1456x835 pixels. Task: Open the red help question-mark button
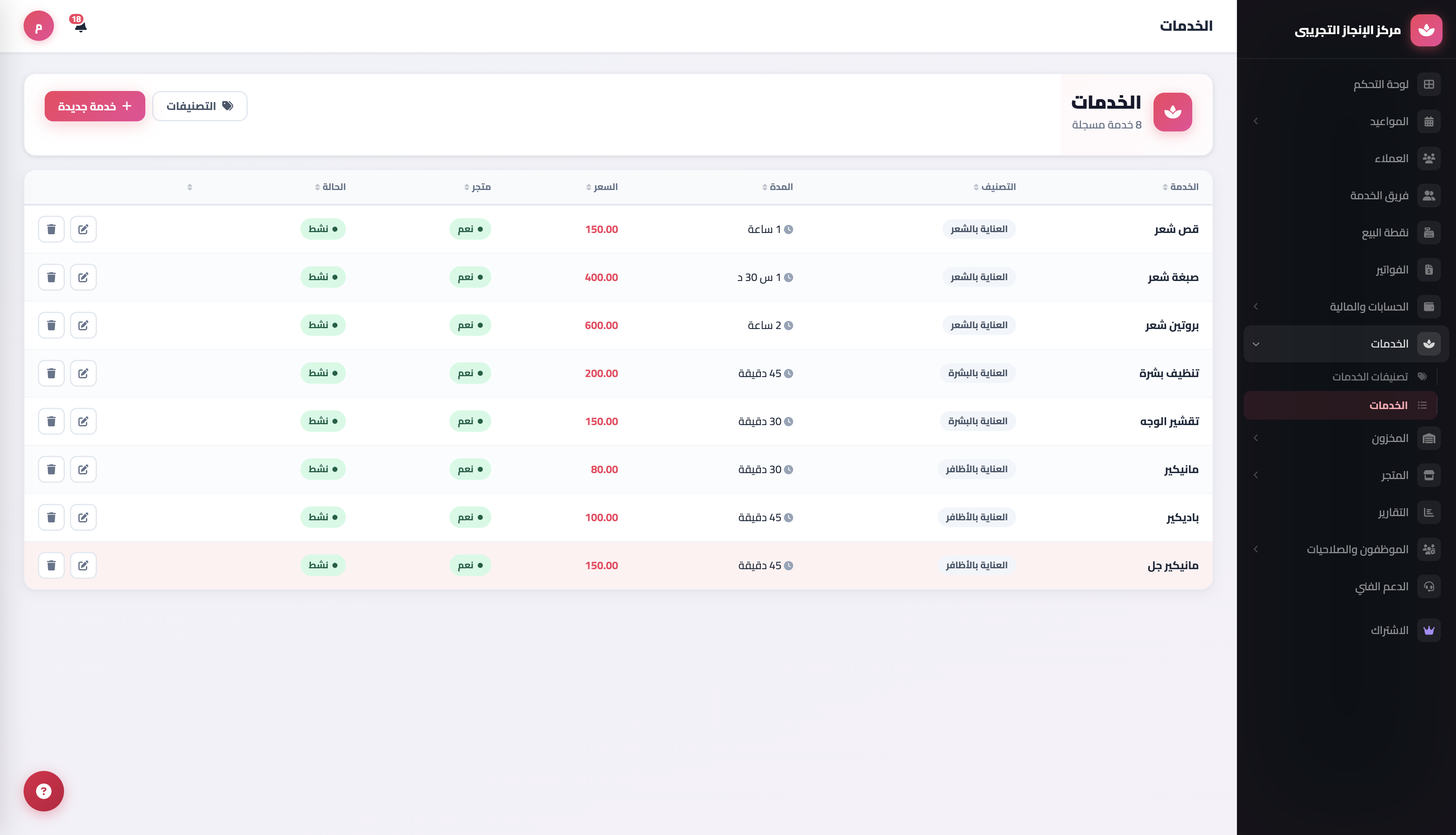click(43, 791)
